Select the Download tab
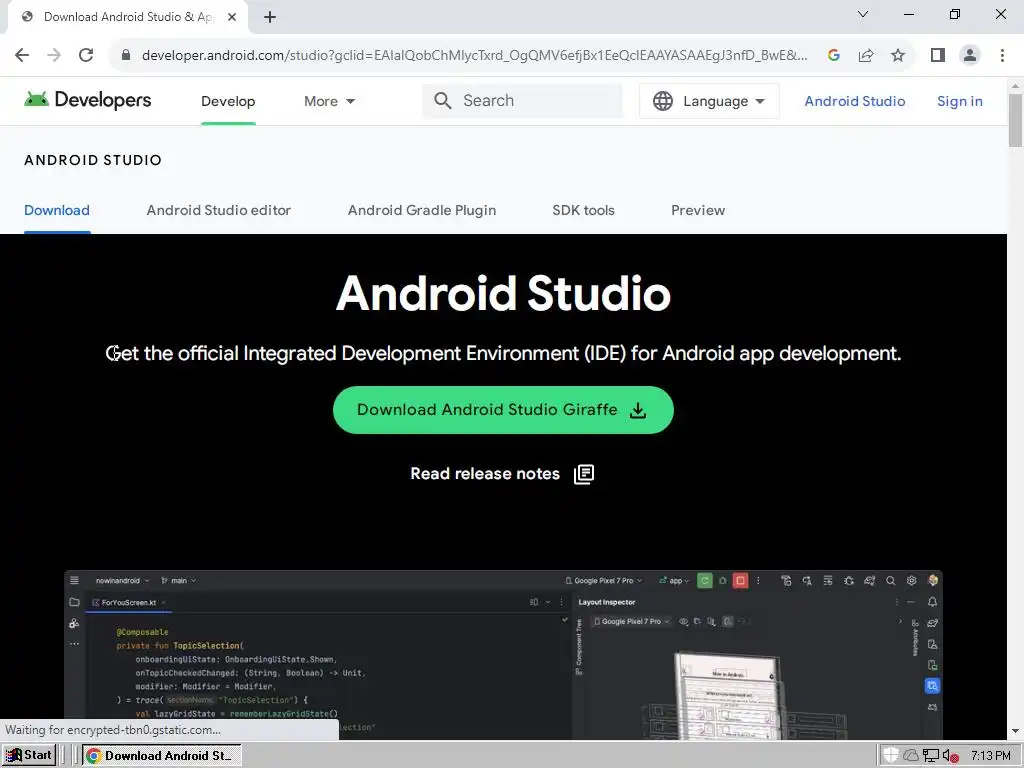1024x768 pixels. pos(57,210)
